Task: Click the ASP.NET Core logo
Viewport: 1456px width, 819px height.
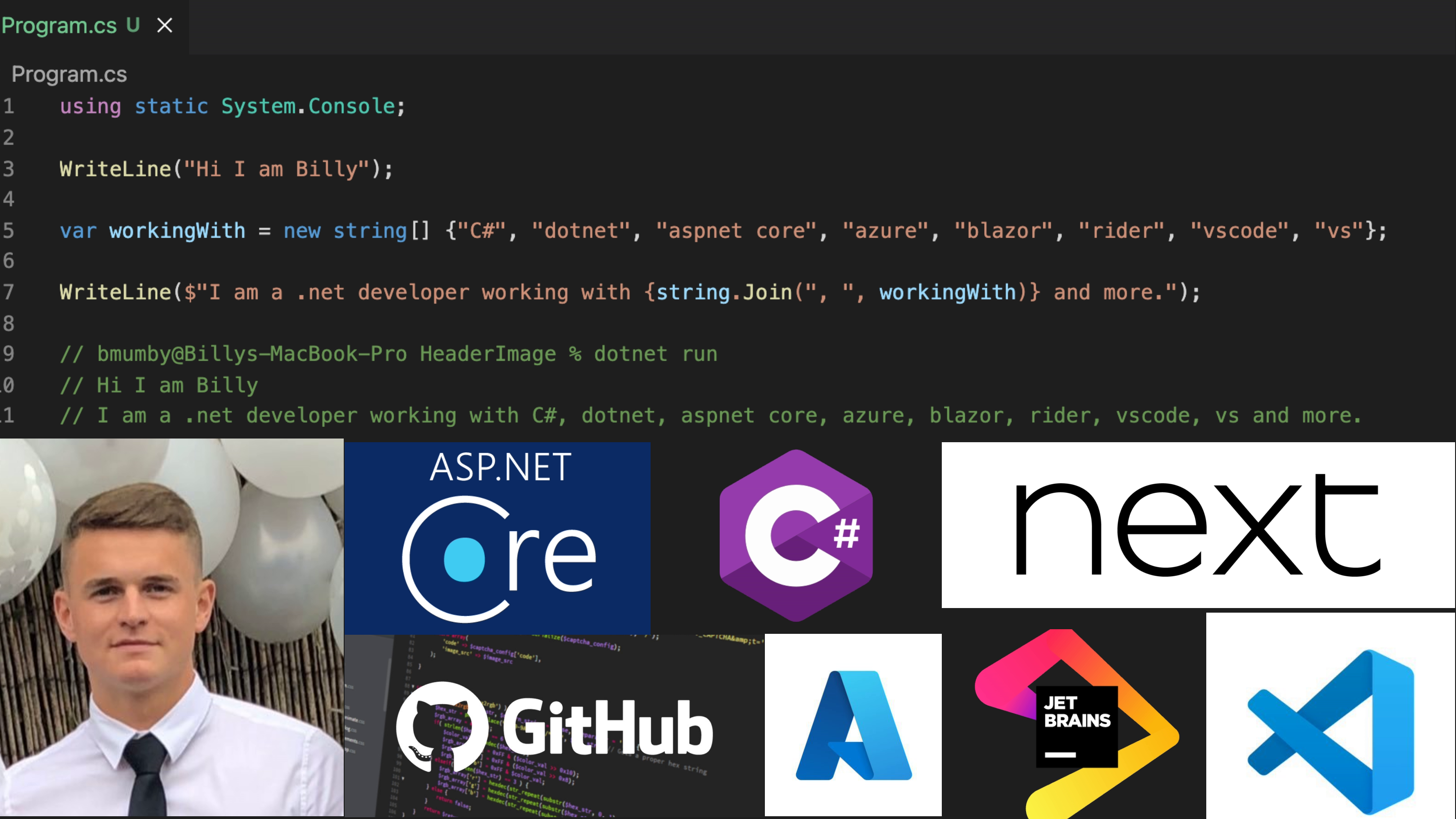Action: (x=498, y=538)
